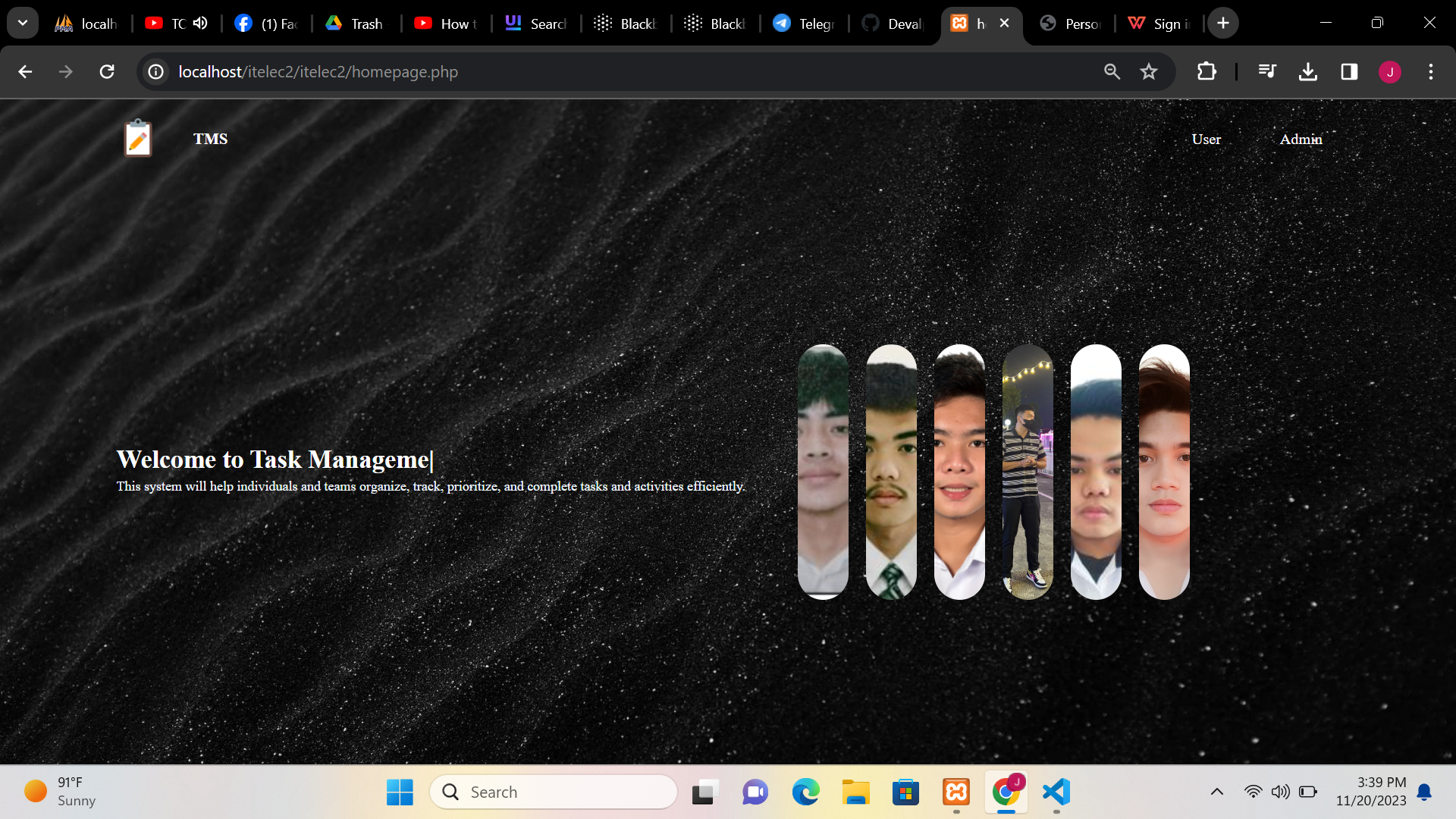Reload the current page
This screenshot has height=819, width=1456.
107,72
